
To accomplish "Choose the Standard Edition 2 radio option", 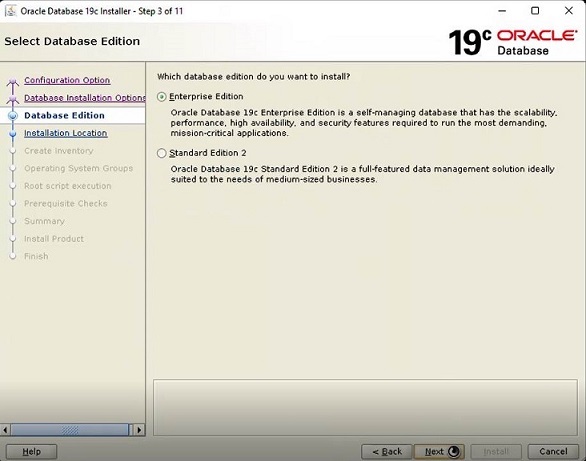I will pyautogui.click(x=161, y=153).
